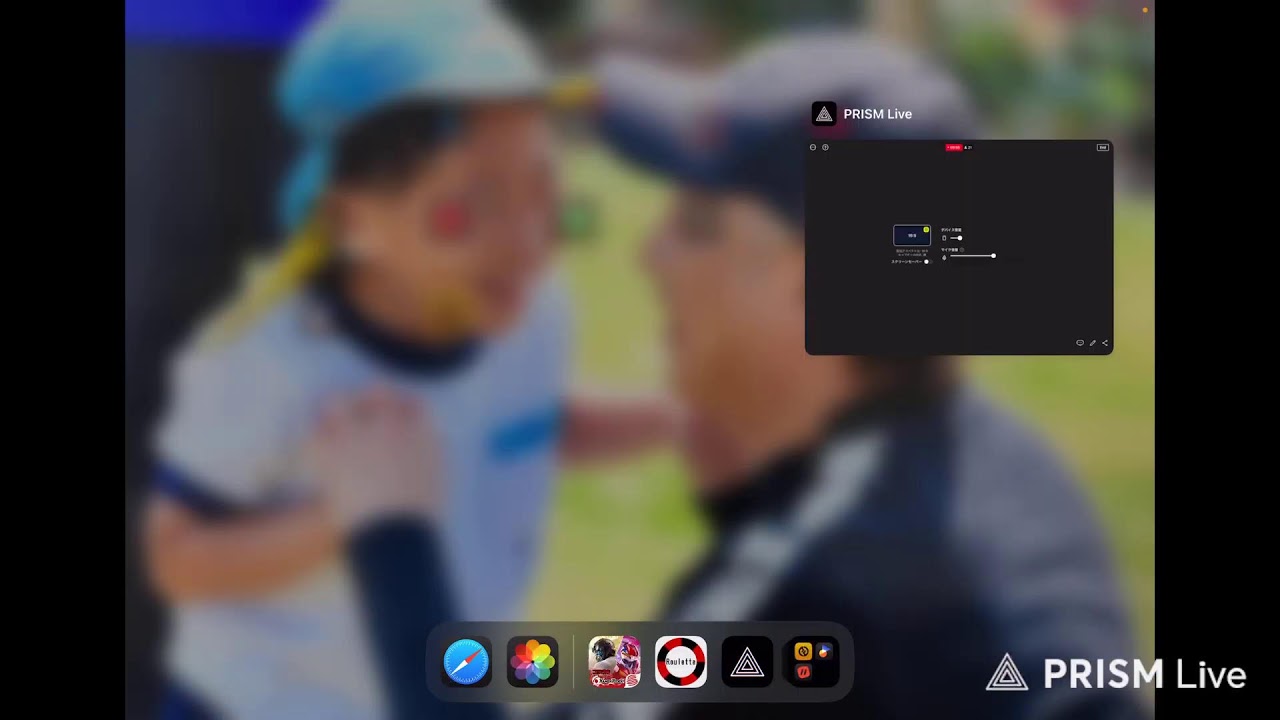Open PRISM Live triangle icon in dock
The image size is (1280, 720).
tap(747, 662)
